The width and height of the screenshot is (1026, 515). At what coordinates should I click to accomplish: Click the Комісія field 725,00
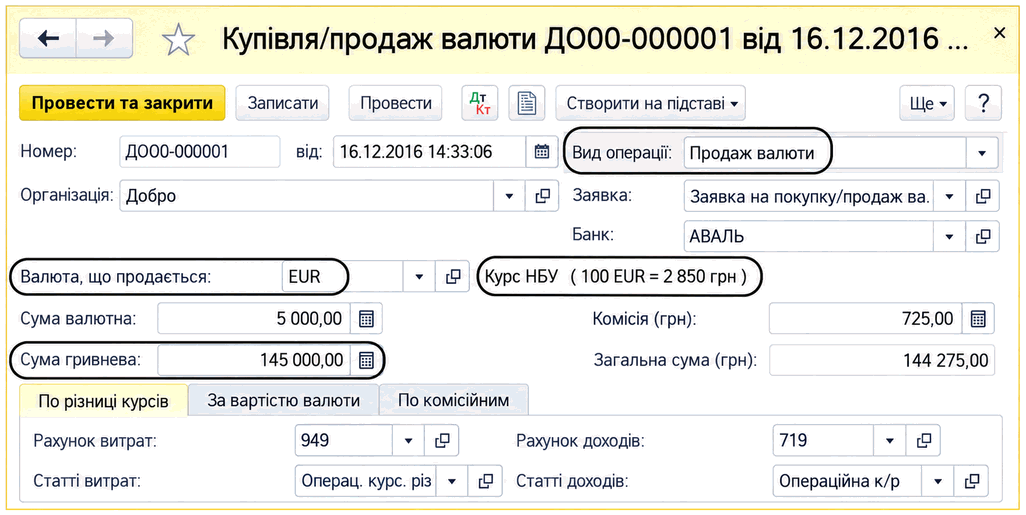point(865,319)
